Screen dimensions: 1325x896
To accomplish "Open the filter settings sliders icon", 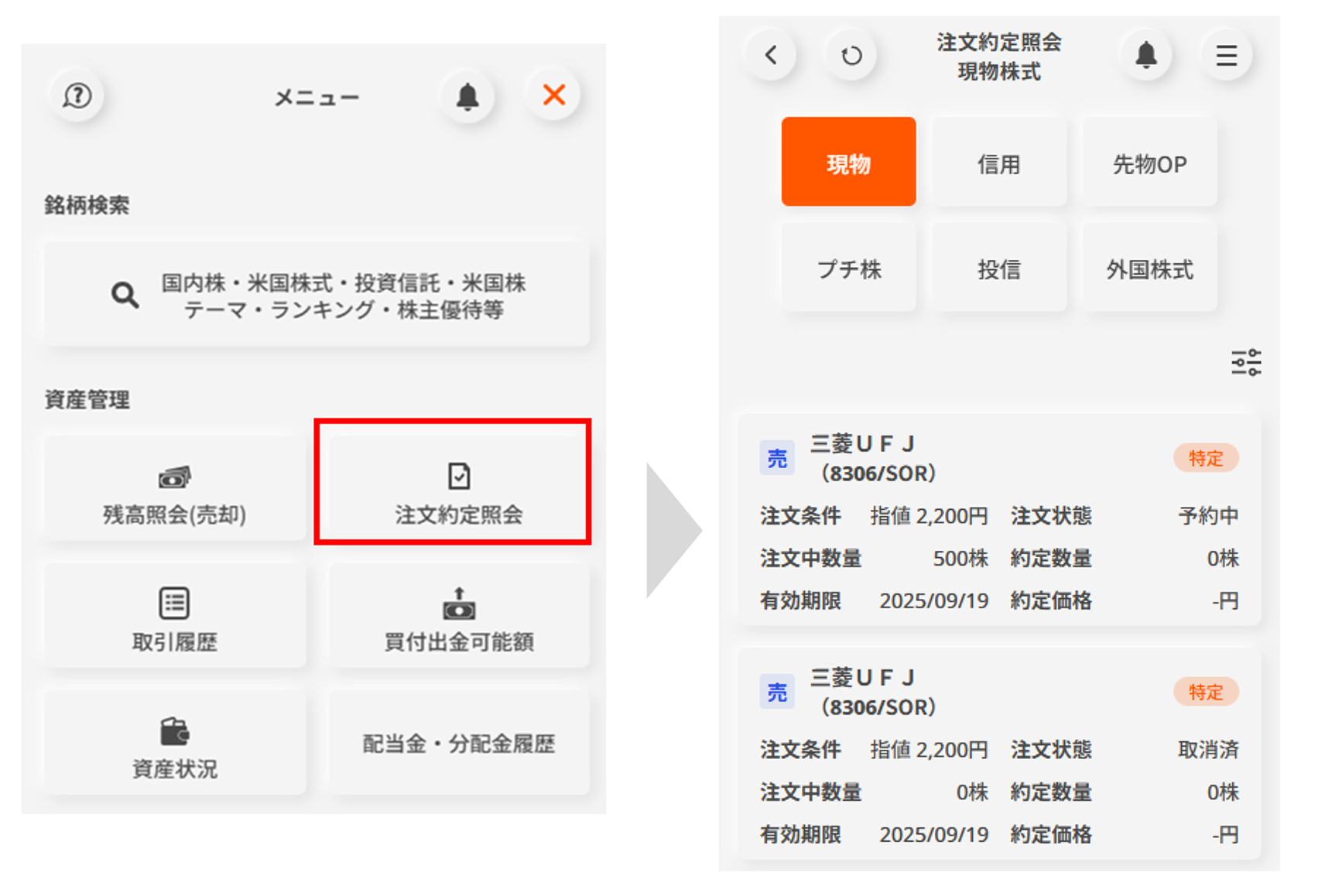I will pyautogui.click(x=1245, y=362).
